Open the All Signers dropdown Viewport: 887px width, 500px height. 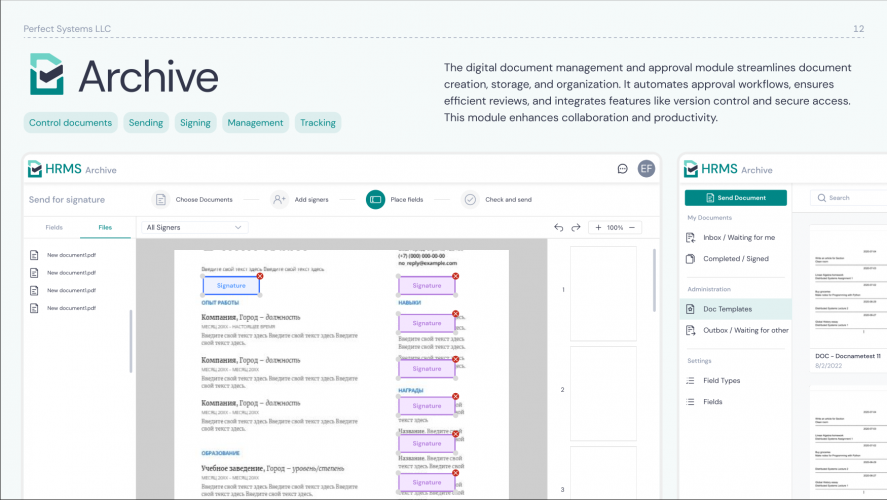(194, 227)
